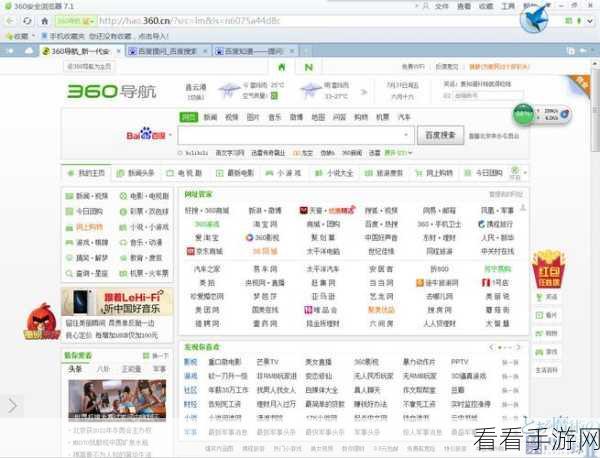This screenshot has height=458, width=600.
Task: Click the green N icon above the weather
Action: (308, 67)
